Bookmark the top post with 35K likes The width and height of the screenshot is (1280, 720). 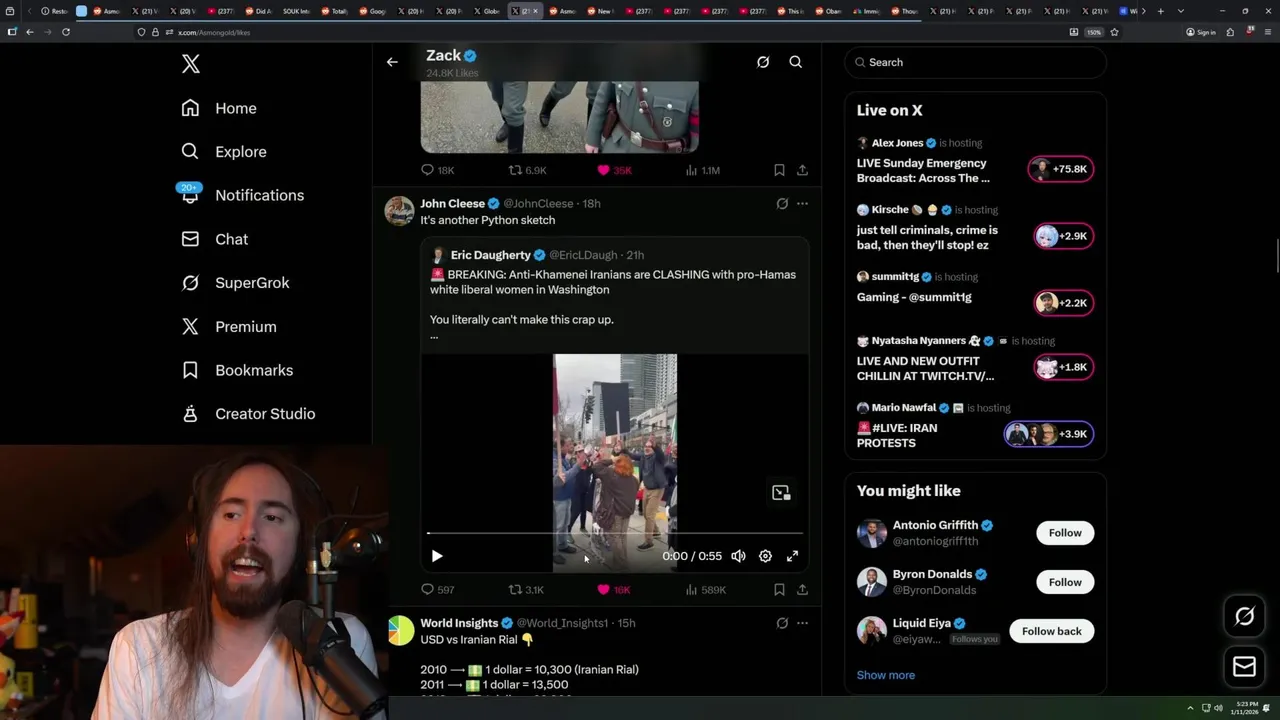779,170
